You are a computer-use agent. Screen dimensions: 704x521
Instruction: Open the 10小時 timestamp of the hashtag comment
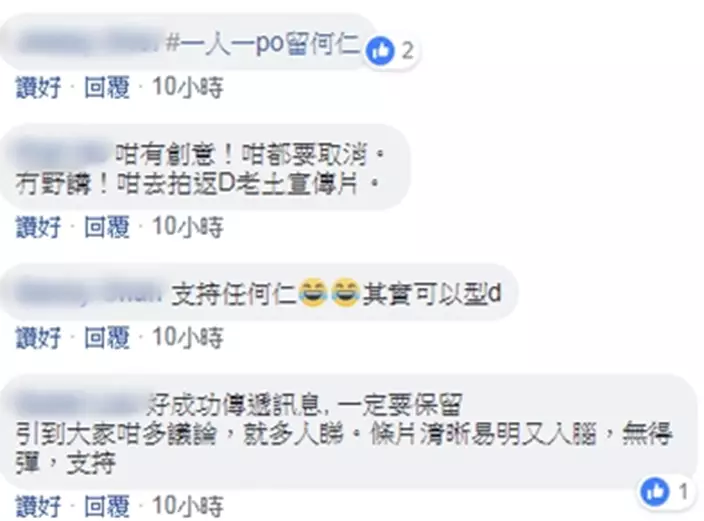point(187,87)
